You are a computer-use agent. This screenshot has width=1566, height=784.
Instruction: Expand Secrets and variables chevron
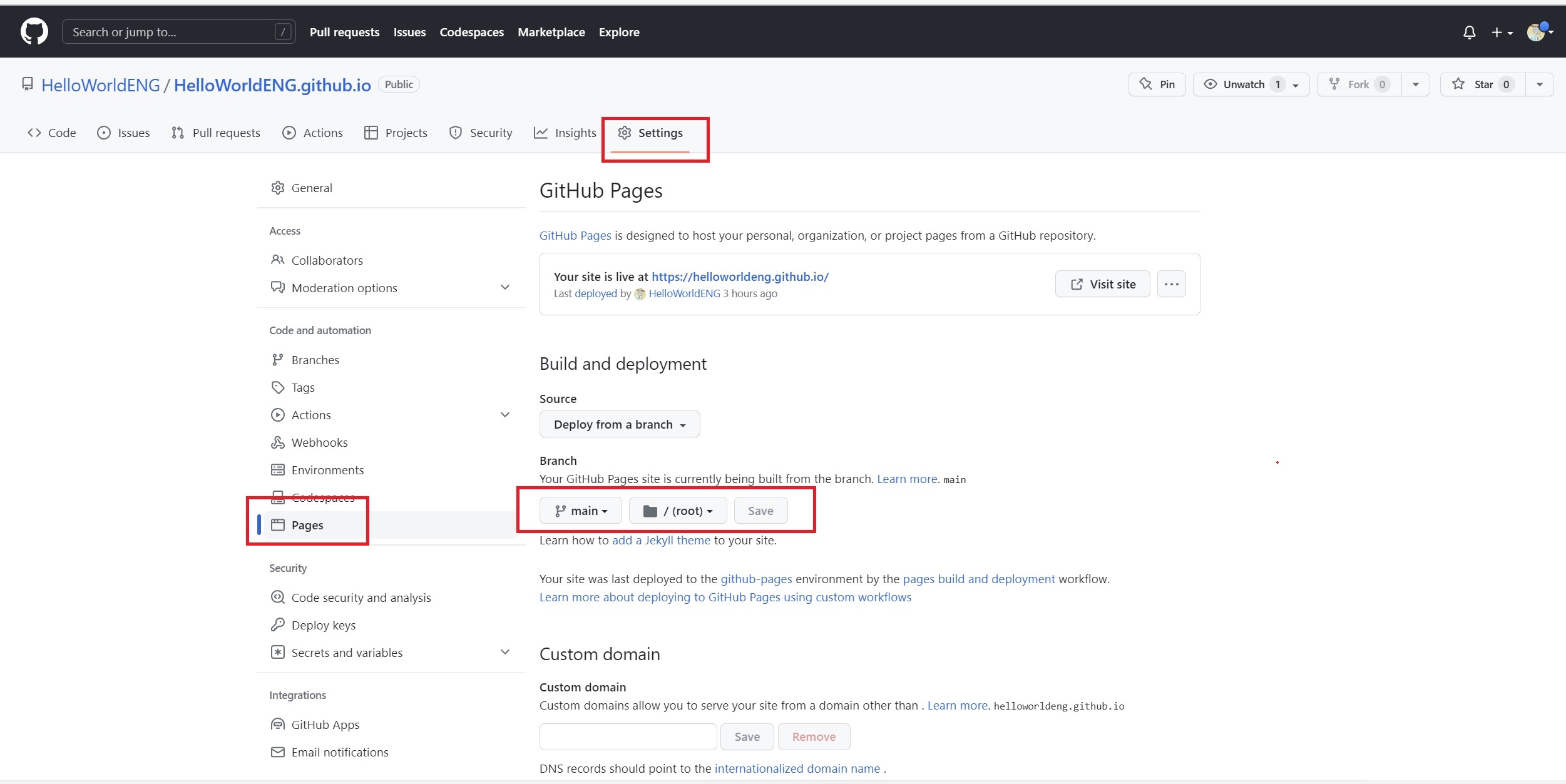[x=505, y=653]
